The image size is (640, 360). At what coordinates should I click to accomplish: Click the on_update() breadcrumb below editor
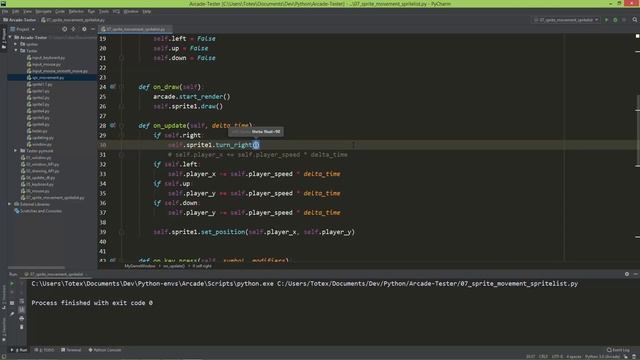(174, 266)
